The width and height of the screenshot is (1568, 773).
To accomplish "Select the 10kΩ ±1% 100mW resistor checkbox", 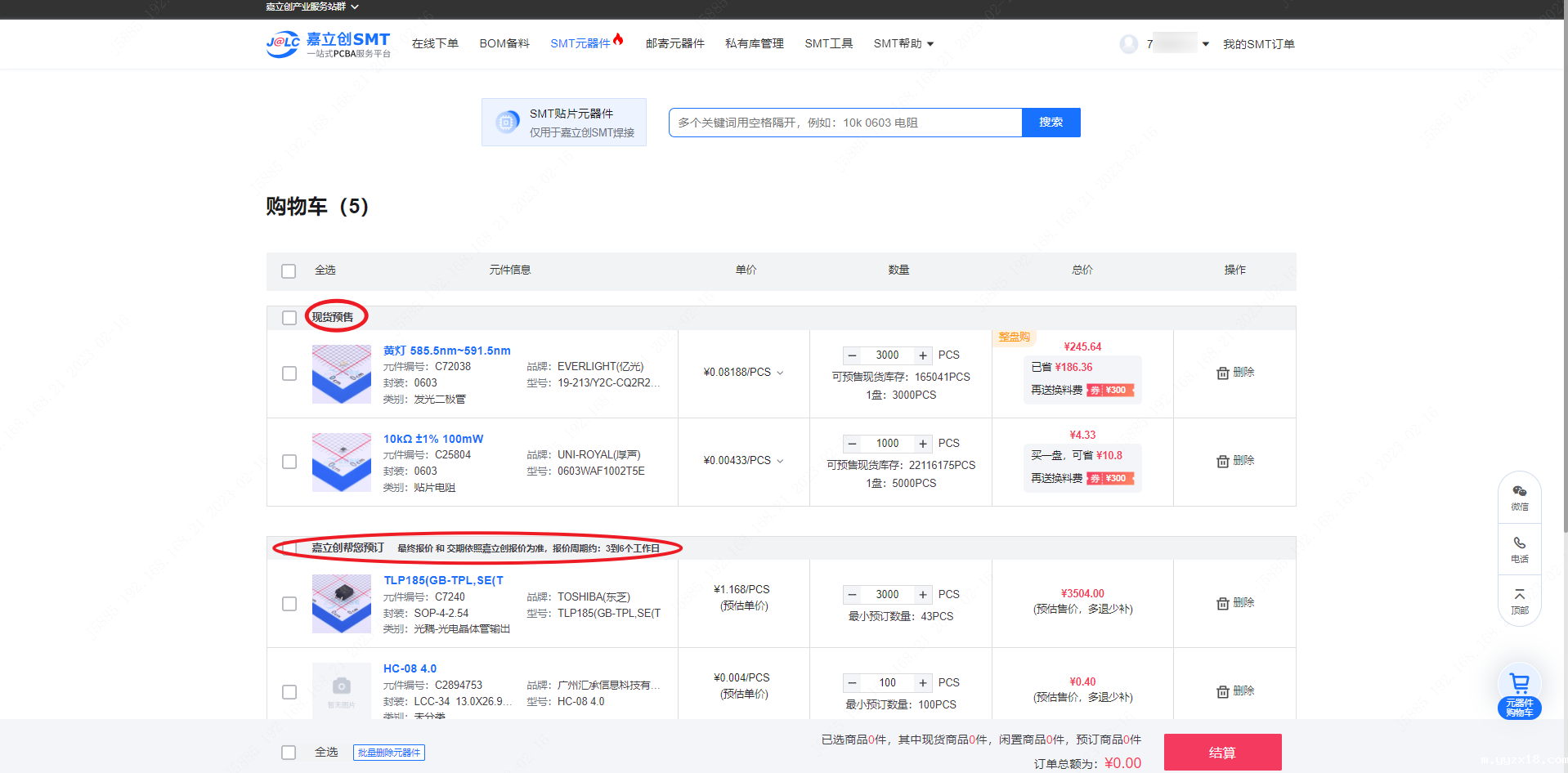I will (289, 462).
